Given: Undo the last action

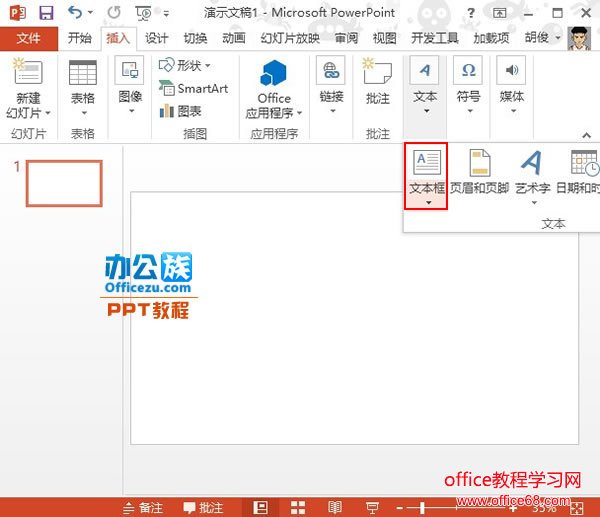Looking at the screenshot, I should point(75,13).
